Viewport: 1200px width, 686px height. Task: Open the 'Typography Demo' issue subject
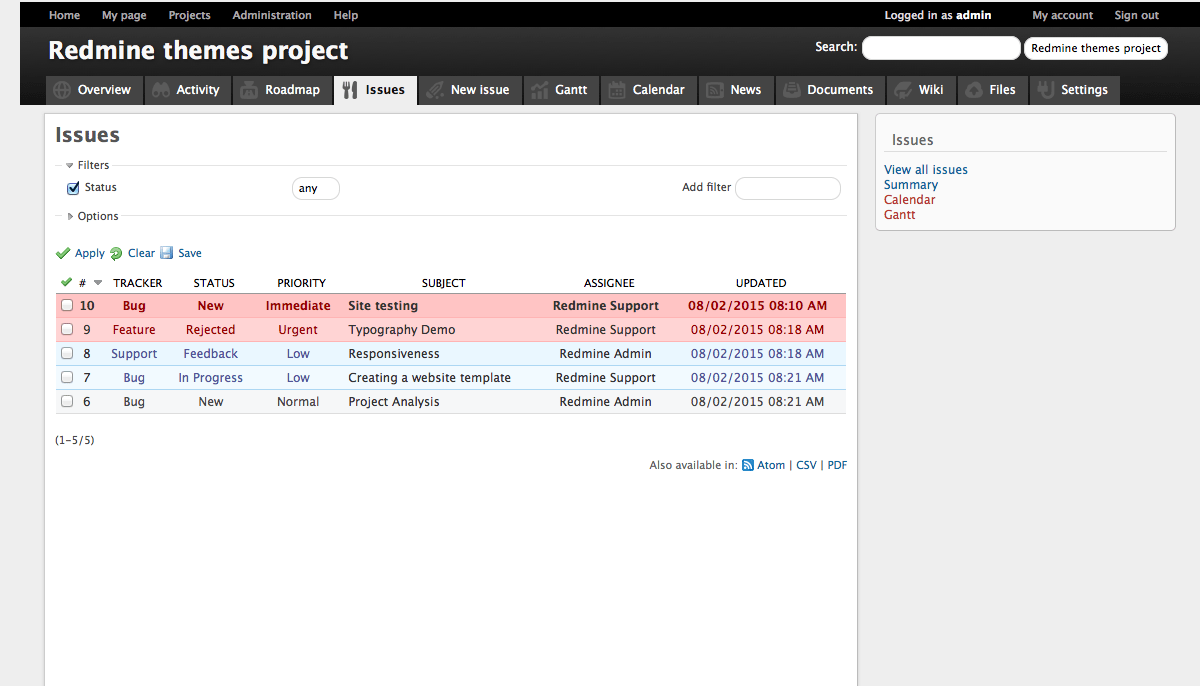click(x=402, y=330)
